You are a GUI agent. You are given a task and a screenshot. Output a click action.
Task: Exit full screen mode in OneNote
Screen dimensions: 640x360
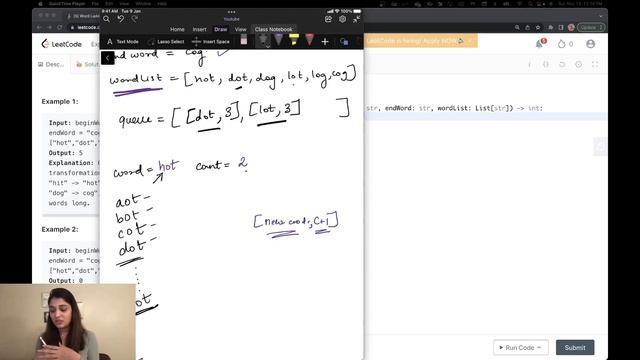[356, 19]
